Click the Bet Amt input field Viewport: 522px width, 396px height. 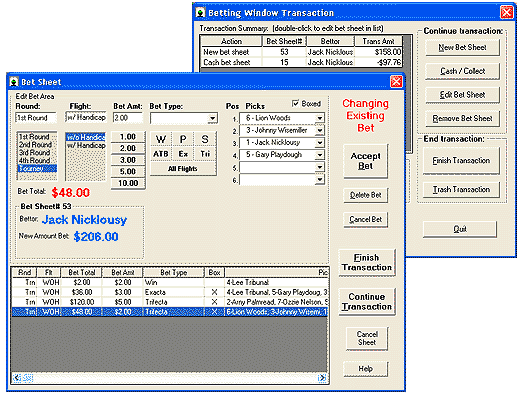127,118
